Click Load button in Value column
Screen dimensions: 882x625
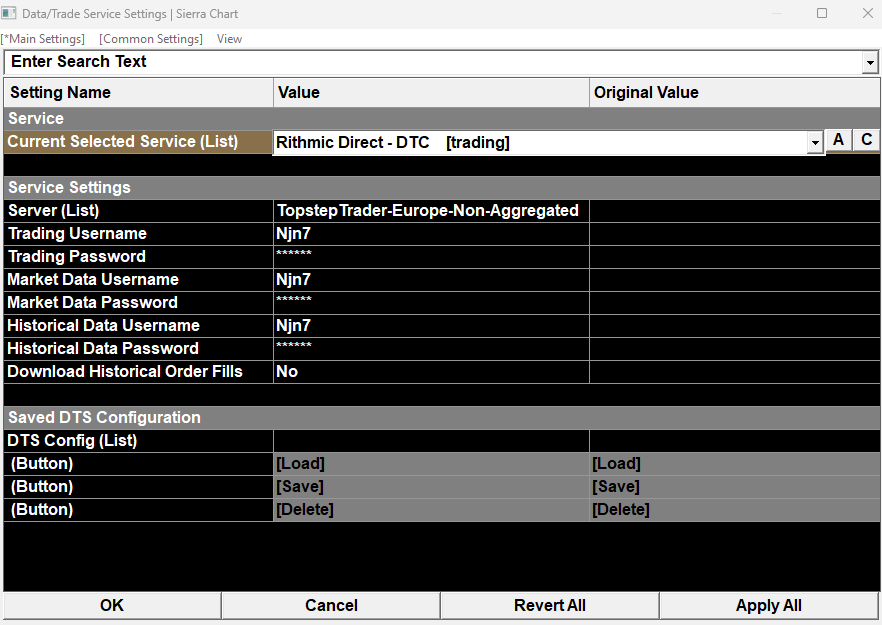point(431,464)
